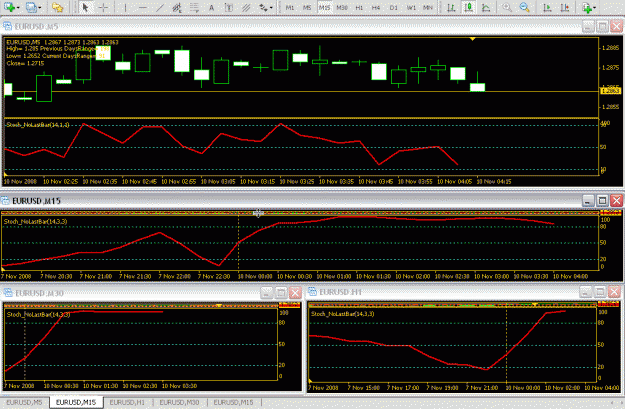Switch timeframe to MN
This screenshot has width=625, height=409.
(x=428, y=7)
